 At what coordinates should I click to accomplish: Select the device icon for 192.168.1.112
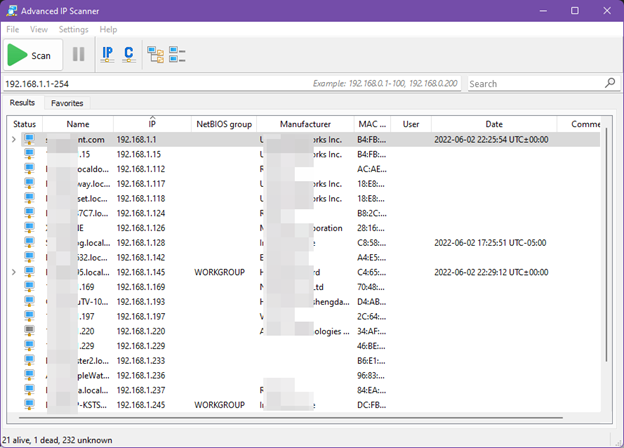[32, 169]
